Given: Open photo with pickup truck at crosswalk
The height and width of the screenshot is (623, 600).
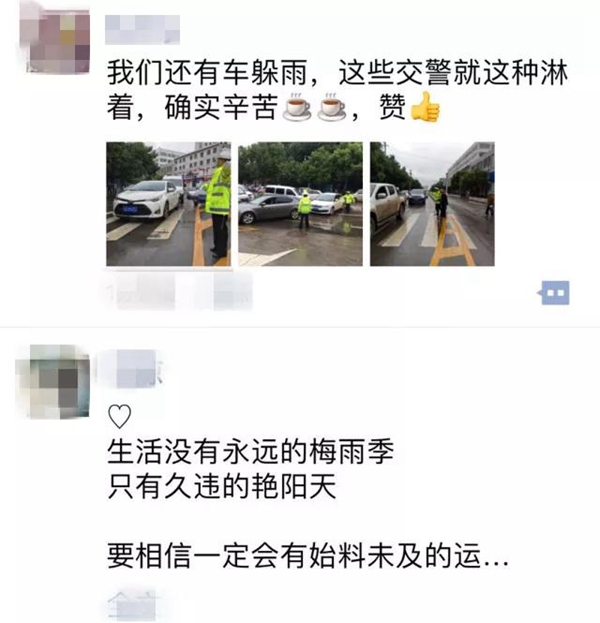Looking at the screenshot, I should pos(432,204).
